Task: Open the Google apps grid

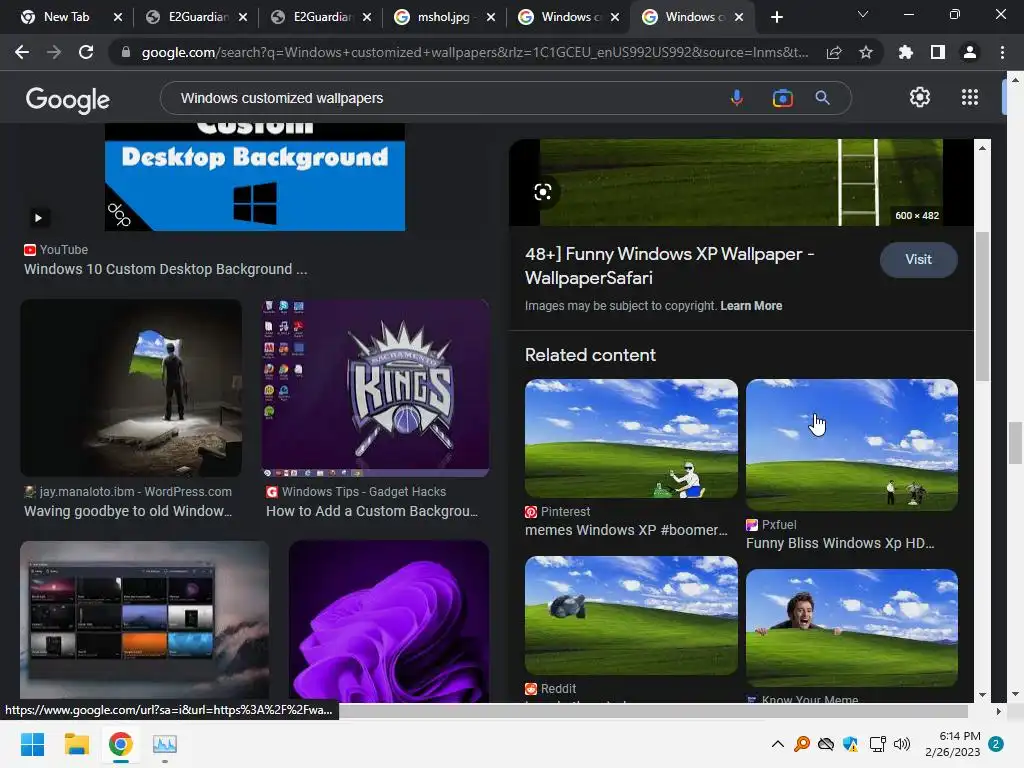Action: (x=970, y=97)
